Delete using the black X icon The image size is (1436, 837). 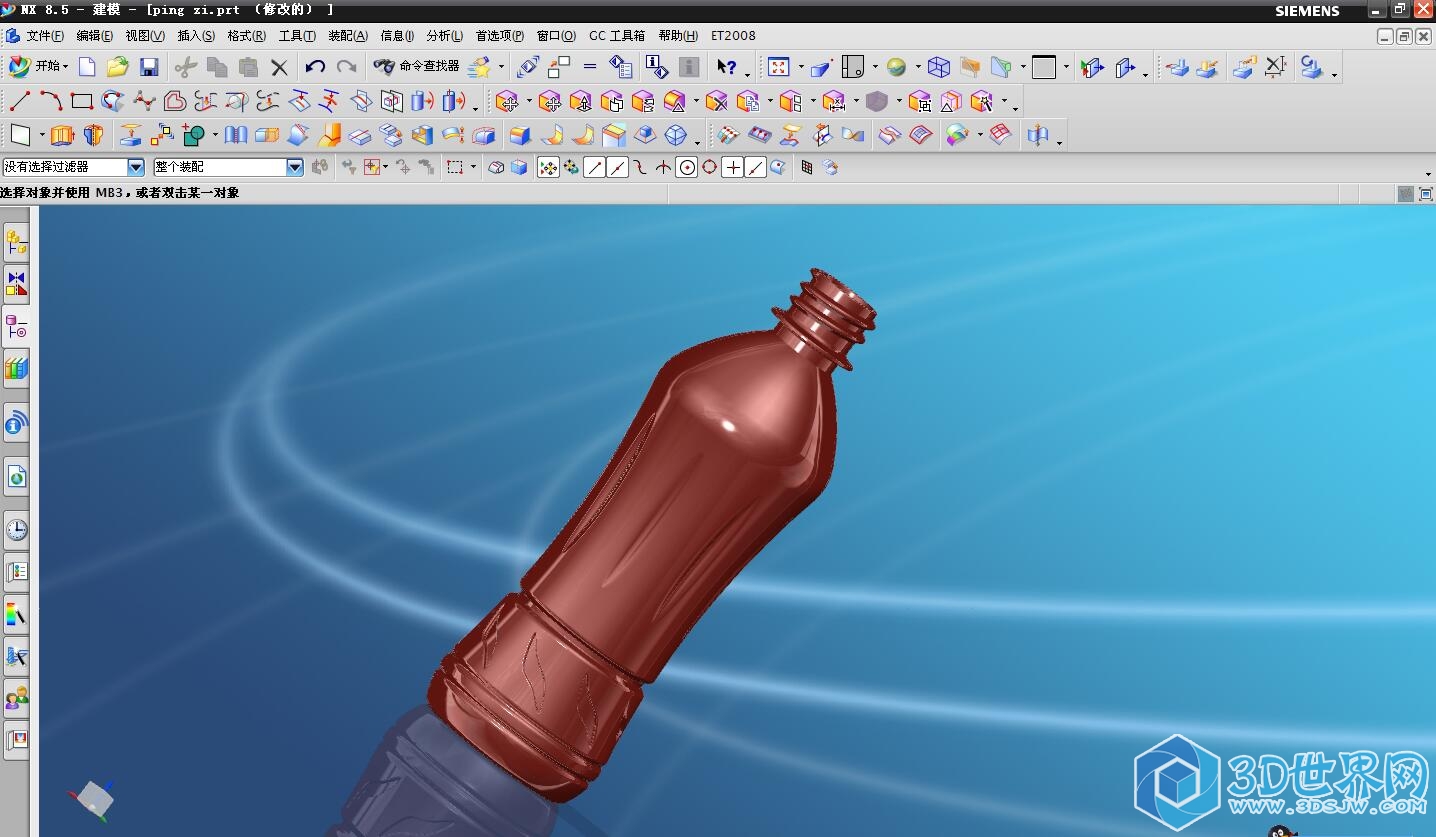point(279,67)
